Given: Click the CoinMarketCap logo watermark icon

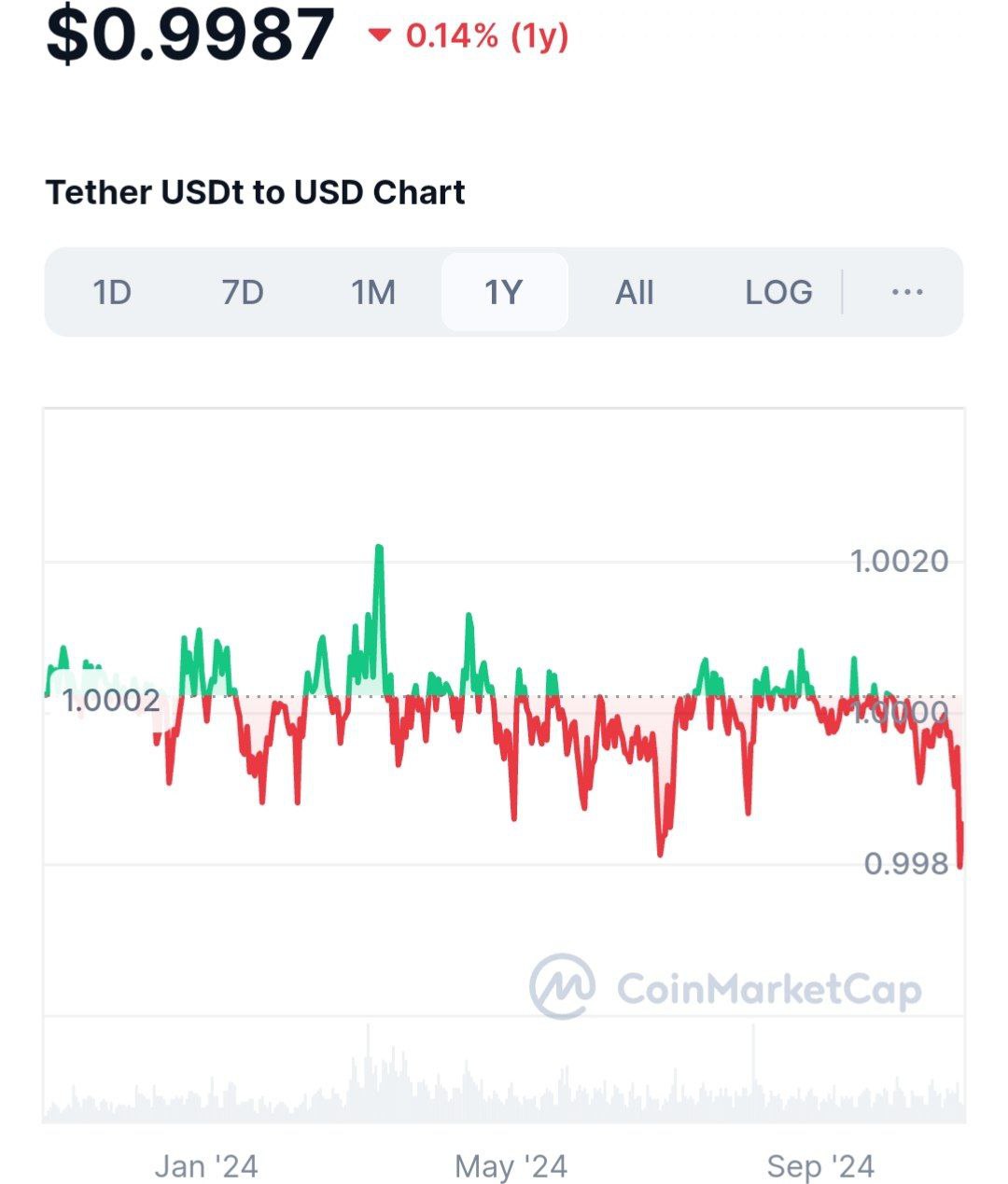Looking at the screenshot, I should click(562, 986).
